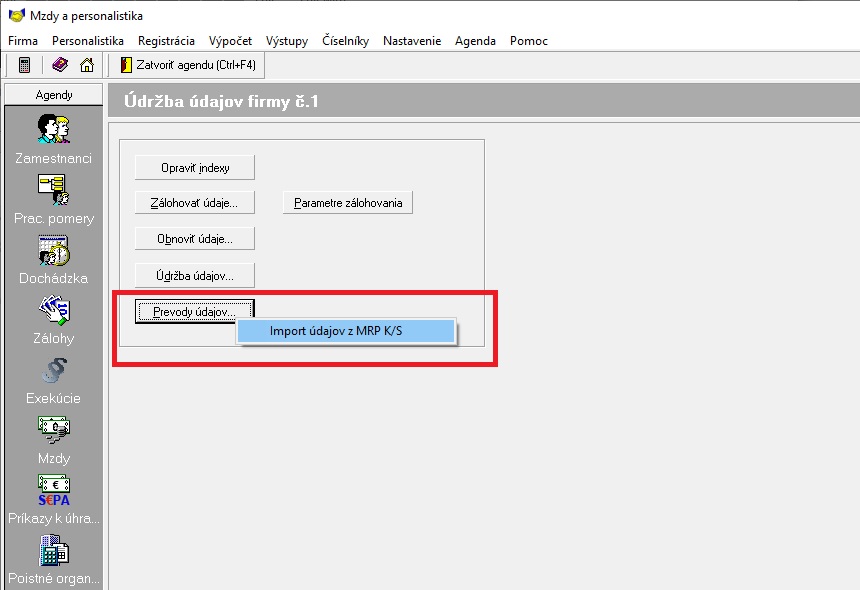Open the Agenda menu
Viewport: 860px width, 590px height.
(x=475, y=41)
